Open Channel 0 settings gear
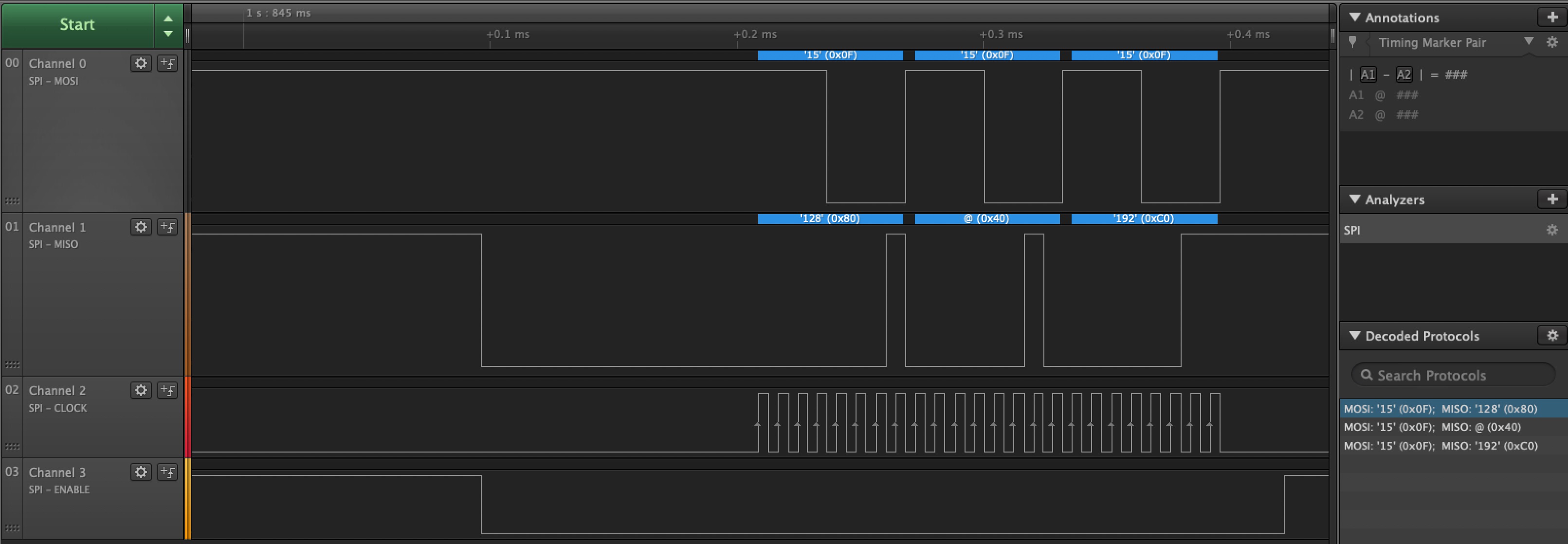Image resolution: width=1568 pixels, height=544 pixels. [x=141, y=63]
